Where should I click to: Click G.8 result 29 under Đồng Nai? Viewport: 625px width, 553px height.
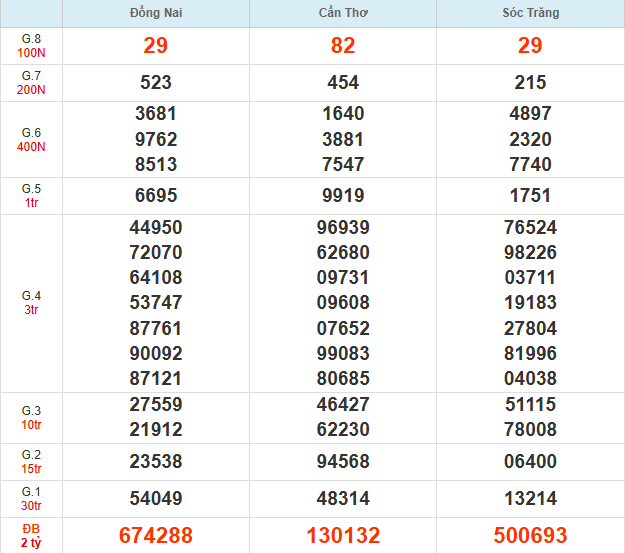(155, 45)
